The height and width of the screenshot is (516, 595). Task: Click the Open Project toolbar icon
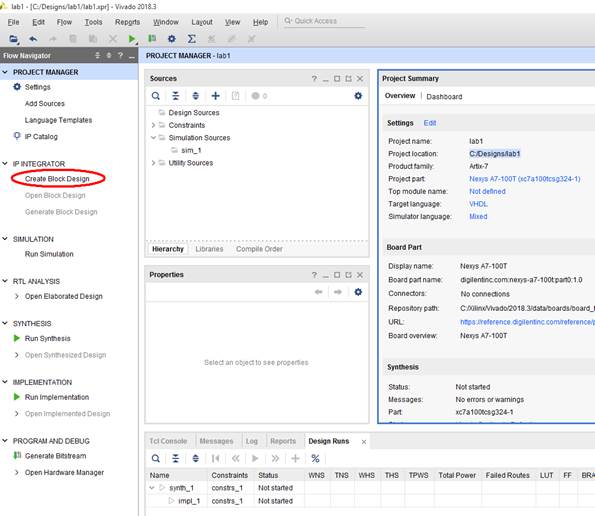14,39
